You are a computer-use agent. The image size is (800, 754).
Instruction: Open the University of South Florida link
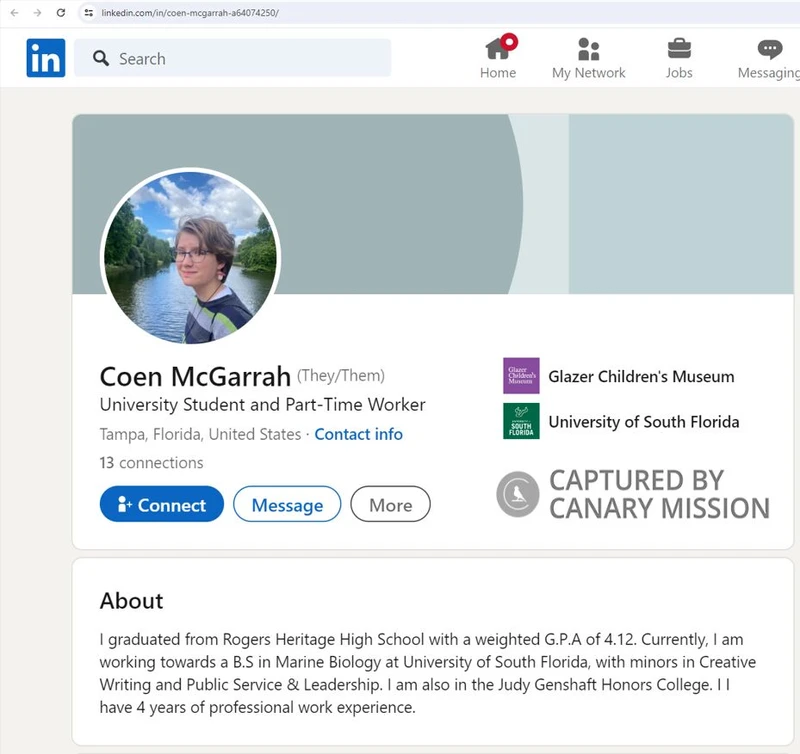644,422
